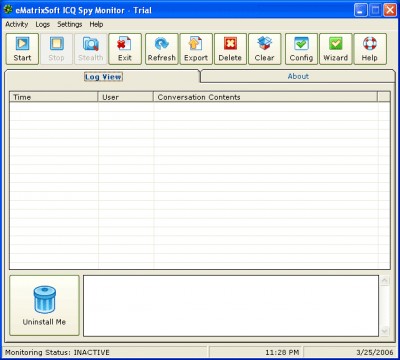This screenshot has height=360, width=400.
Task: Refresh the log list
Action: [162, 49]
